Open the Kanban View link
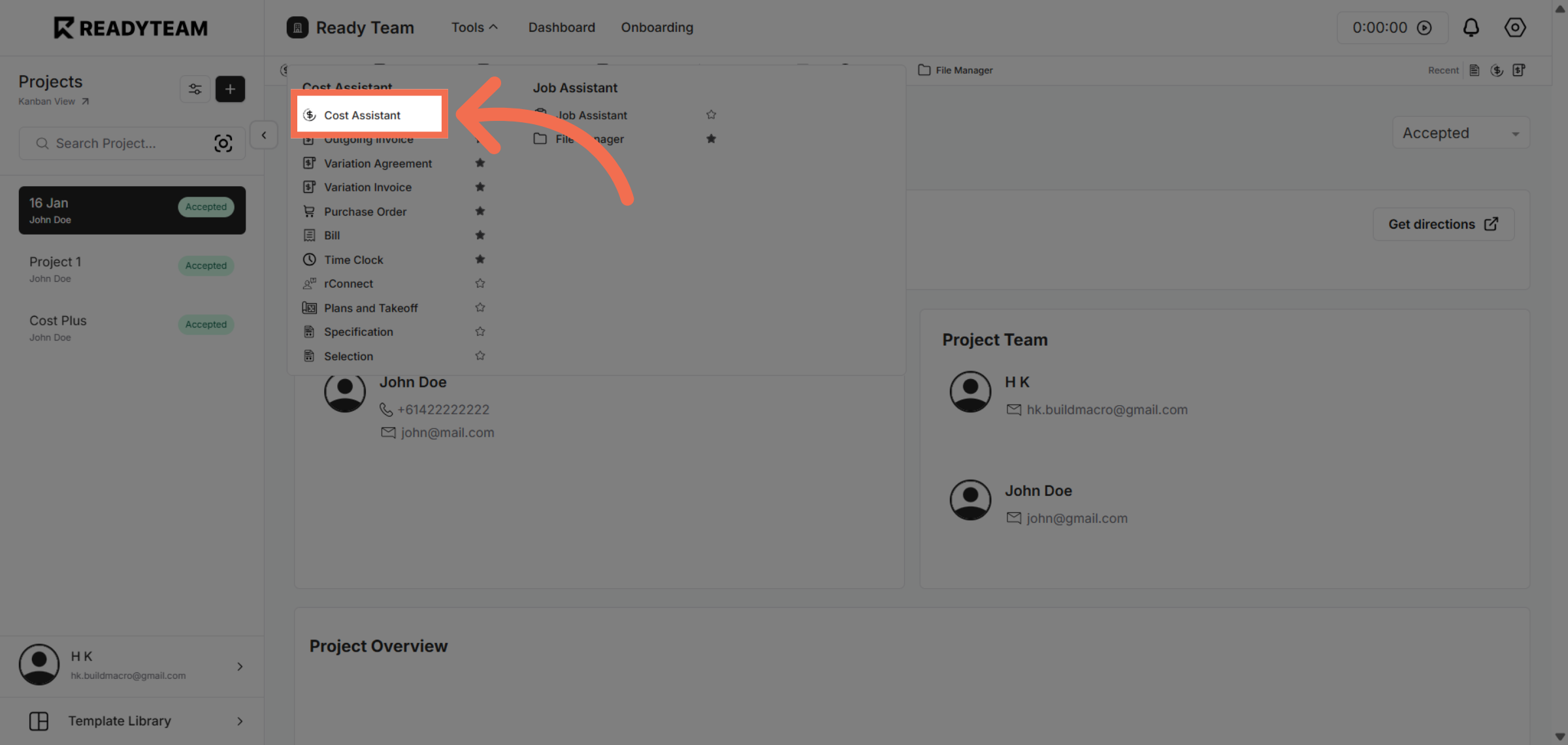1568x745 pixels. point(53,101)
